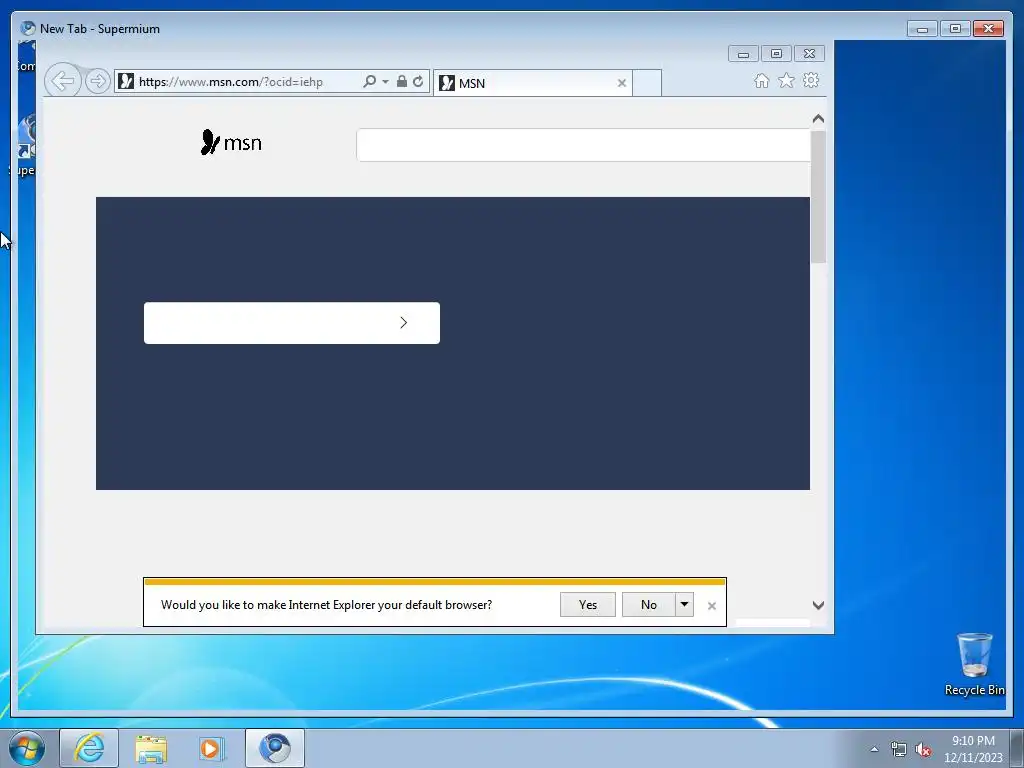Close the MSN tab
This screenshot has width=1024, height=768.
click(622, 83)
